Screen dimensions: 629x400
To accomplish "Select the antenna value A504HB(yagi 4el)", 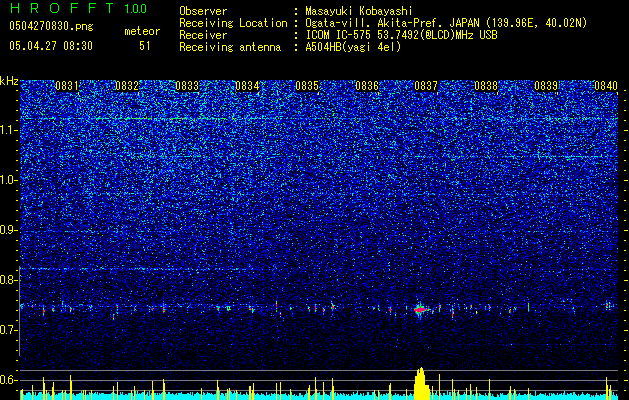I will [x=353, y=47].
